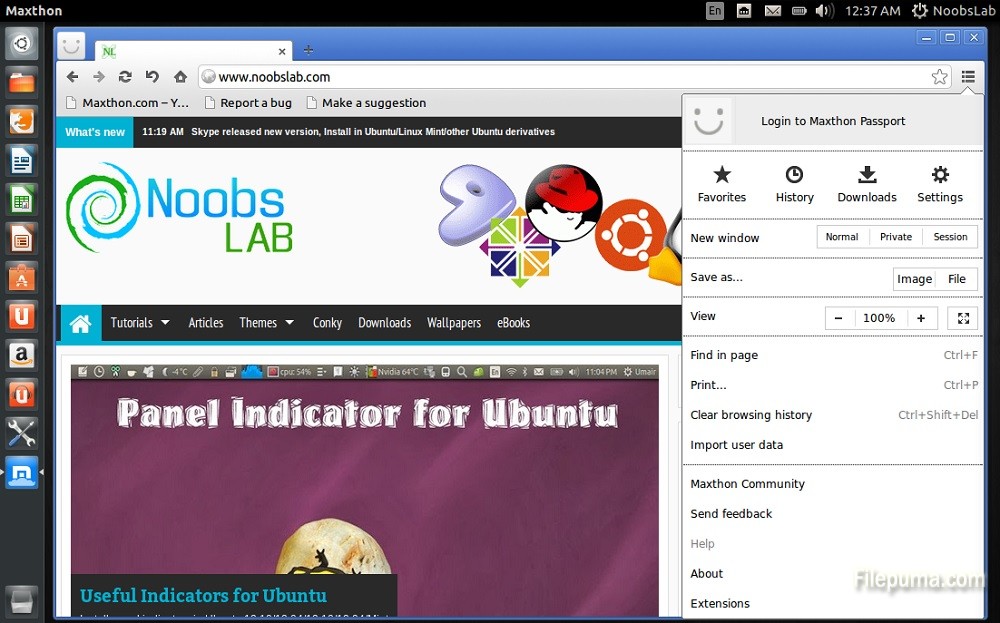Select Find in page menu item

pos(724,355)
